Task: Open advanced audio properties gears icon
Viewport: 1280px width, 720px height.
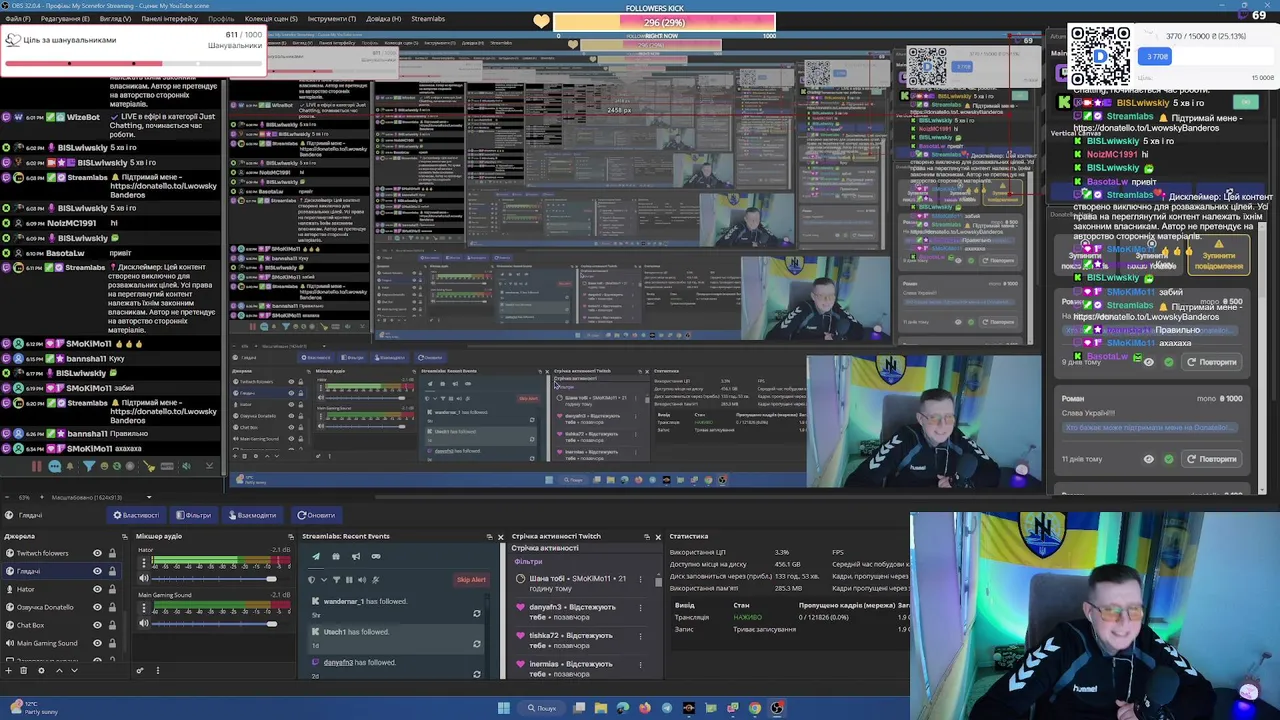Action: tap(140, 670)
